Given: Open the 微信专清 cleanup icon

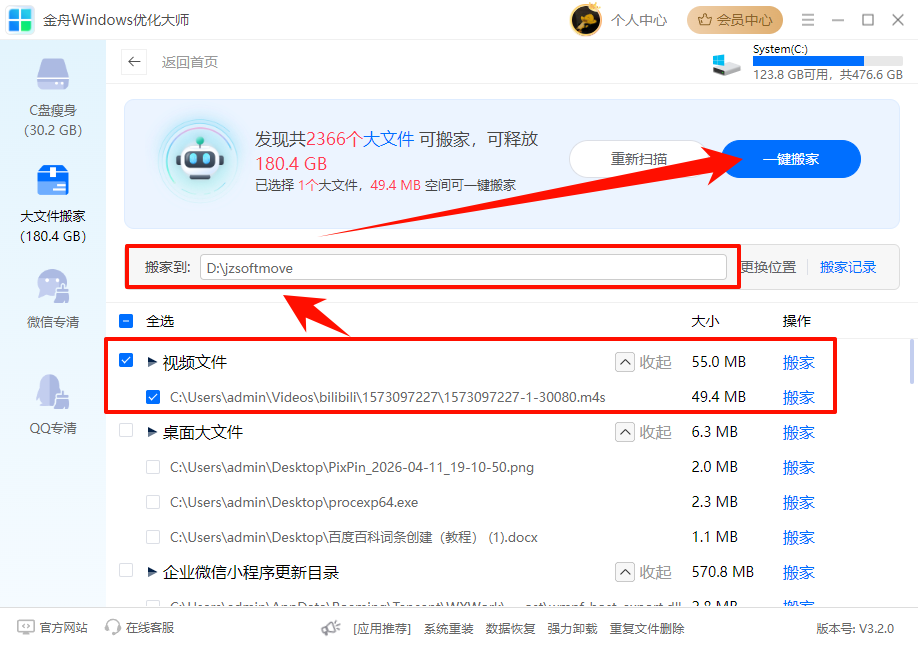Looking at the screenshot, I should pos(53,286).
